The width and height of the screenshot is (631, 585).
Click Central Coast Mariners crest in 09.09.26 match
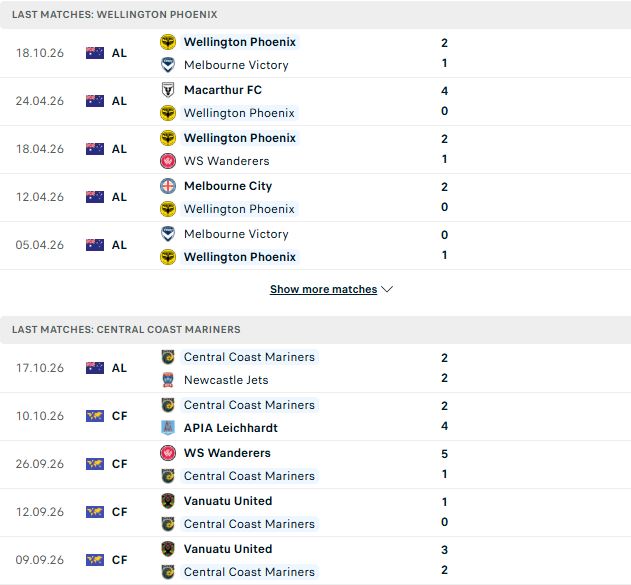tap(168, 572)
